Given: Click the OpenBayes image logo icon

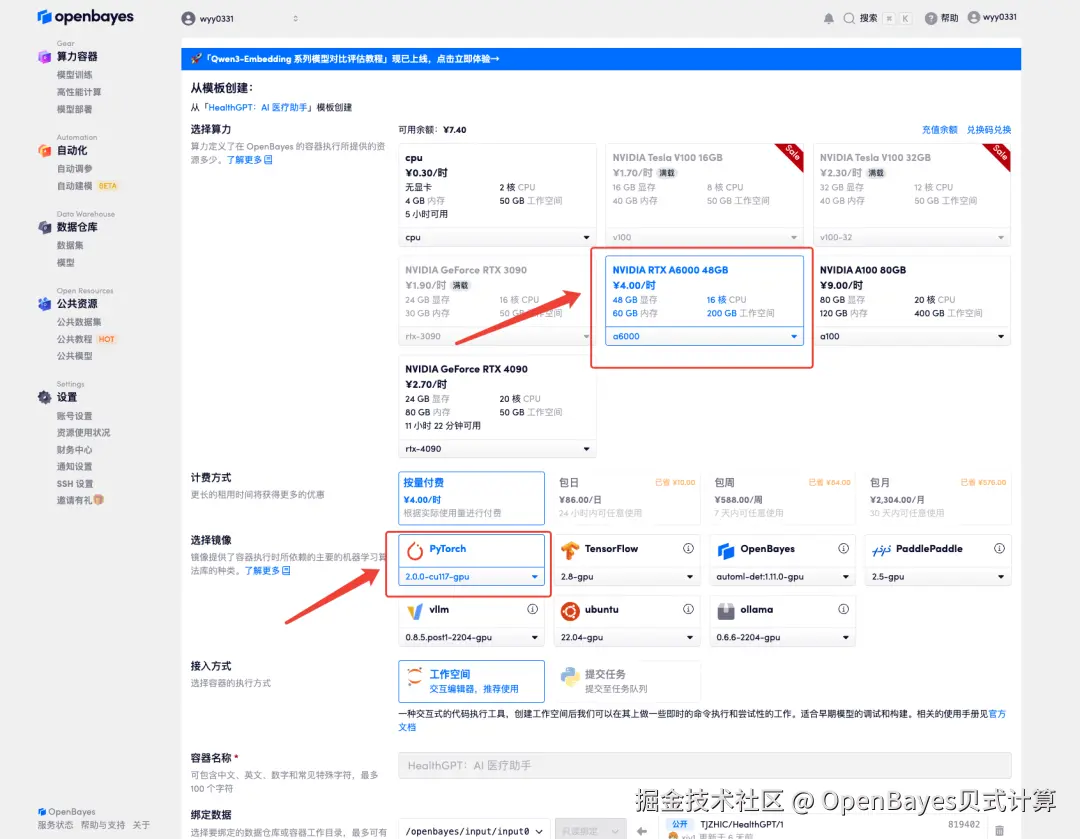Looking at the screenshot, I should [x=726, y=550].
